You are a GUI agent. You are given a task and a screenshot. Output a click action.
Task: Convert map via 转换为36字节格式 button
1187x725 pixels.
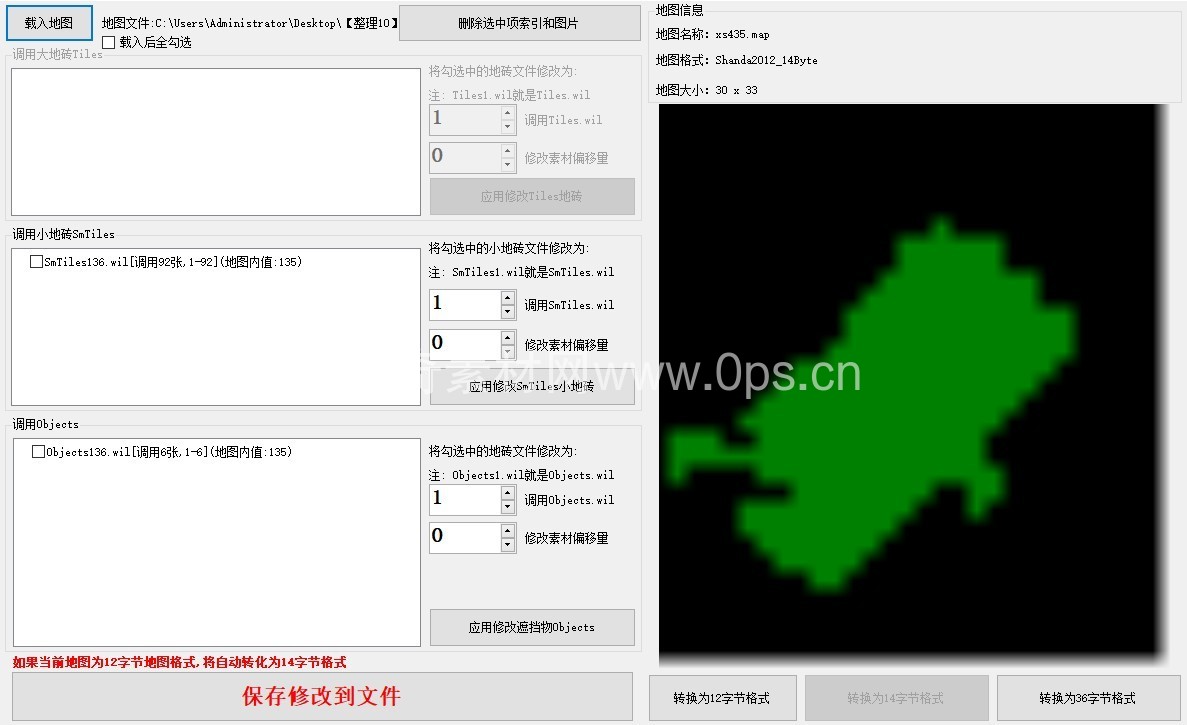[1087, 698]
